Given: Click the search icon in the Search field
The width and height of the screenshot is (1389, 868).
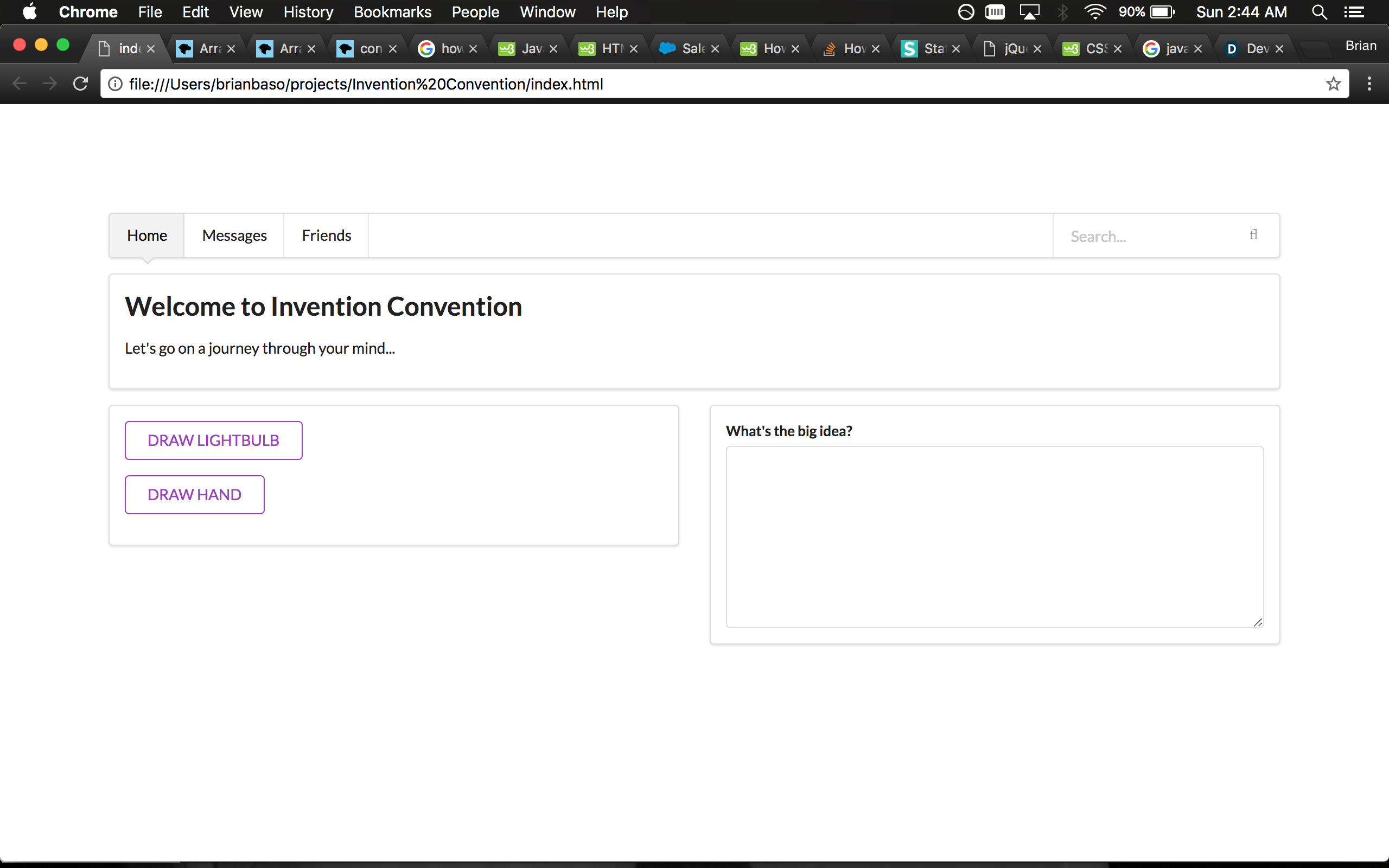Looking at the screenshot, I should [x=1253, y=235].
